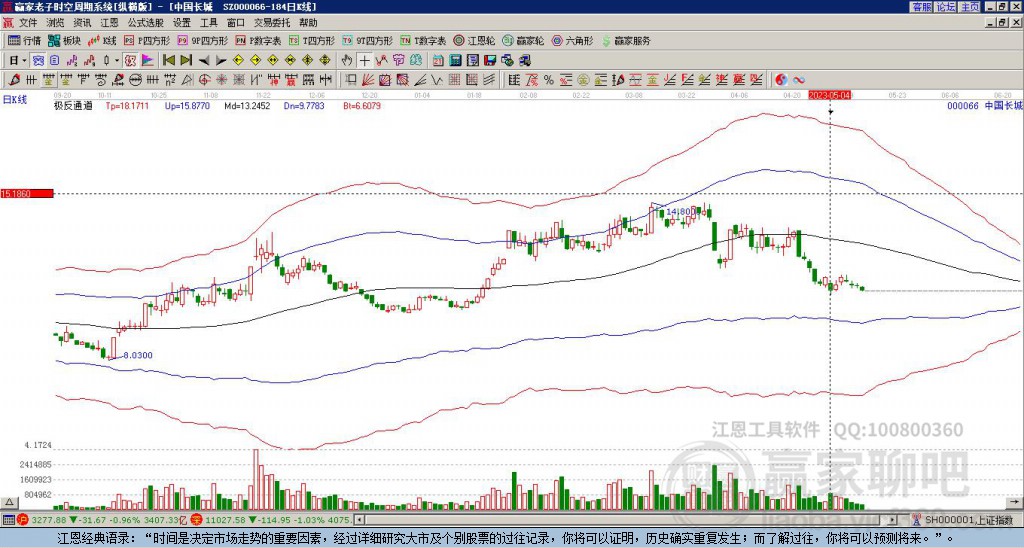The height and width of the screenshot is (548, 1024).
Task: Open the calendar icon
Action: pos(438,60)
